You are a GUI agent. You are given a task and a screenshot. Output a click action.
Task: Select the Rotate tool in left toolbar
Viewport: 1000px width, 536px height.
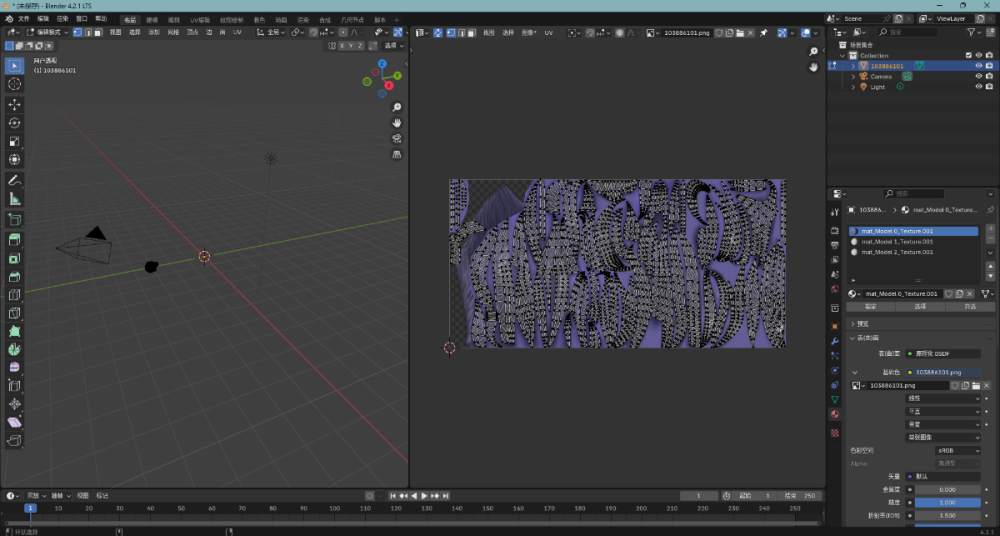(15, 123)
